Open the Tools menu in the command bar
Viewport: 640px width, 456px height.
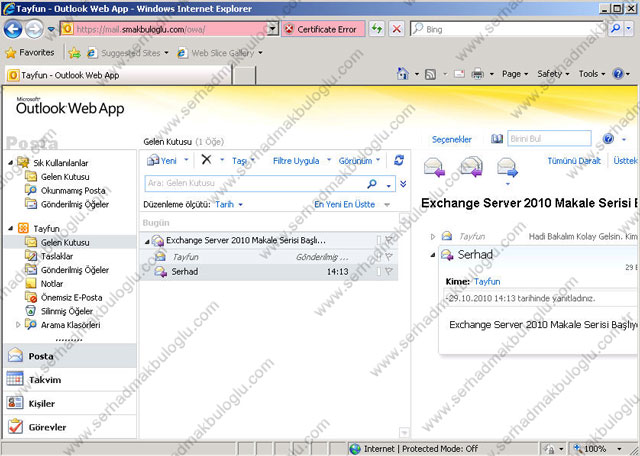click(x=591, y=74)
